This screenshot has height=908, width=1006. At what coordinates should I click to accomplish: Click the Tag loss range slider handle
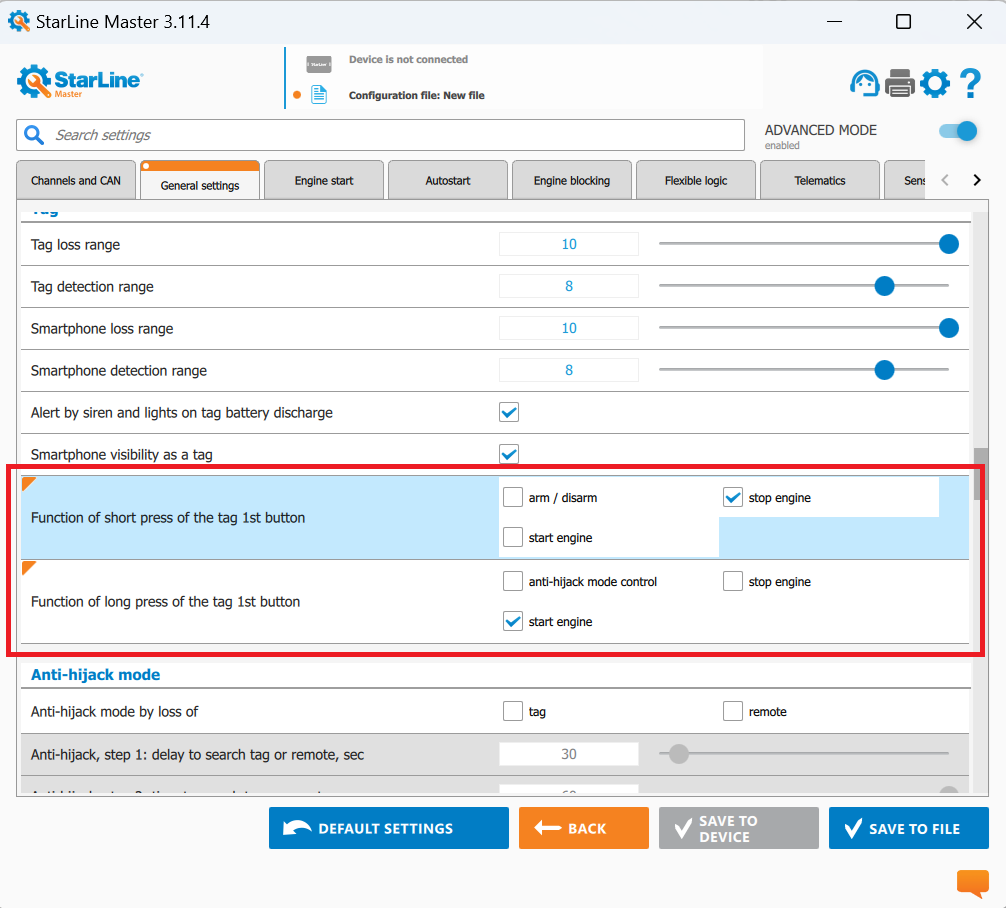tap(948, 244)
